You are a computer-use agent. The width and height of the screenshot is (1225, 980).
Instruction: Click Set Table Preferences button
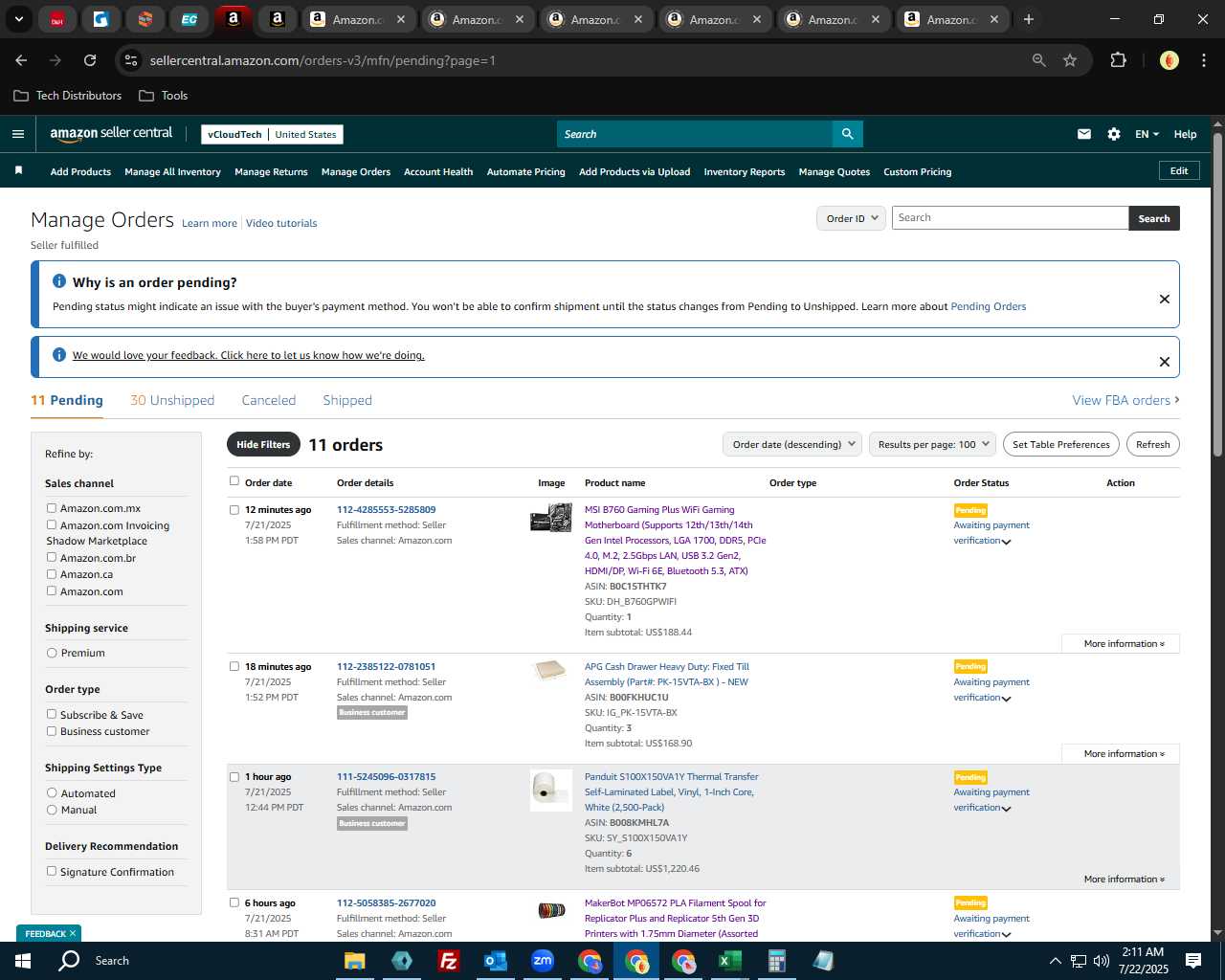pyautogui.click(x=1061, y=444)
